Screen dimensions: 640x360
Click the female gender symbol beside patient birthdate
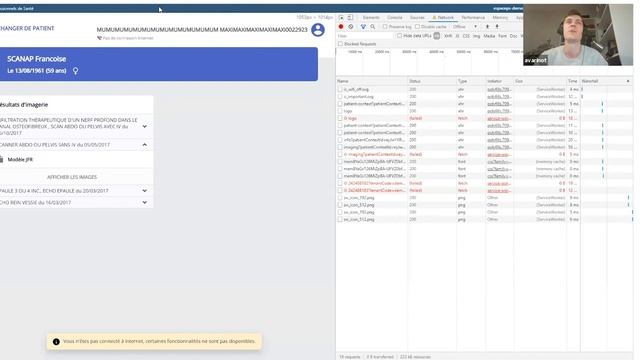[76, 71]
